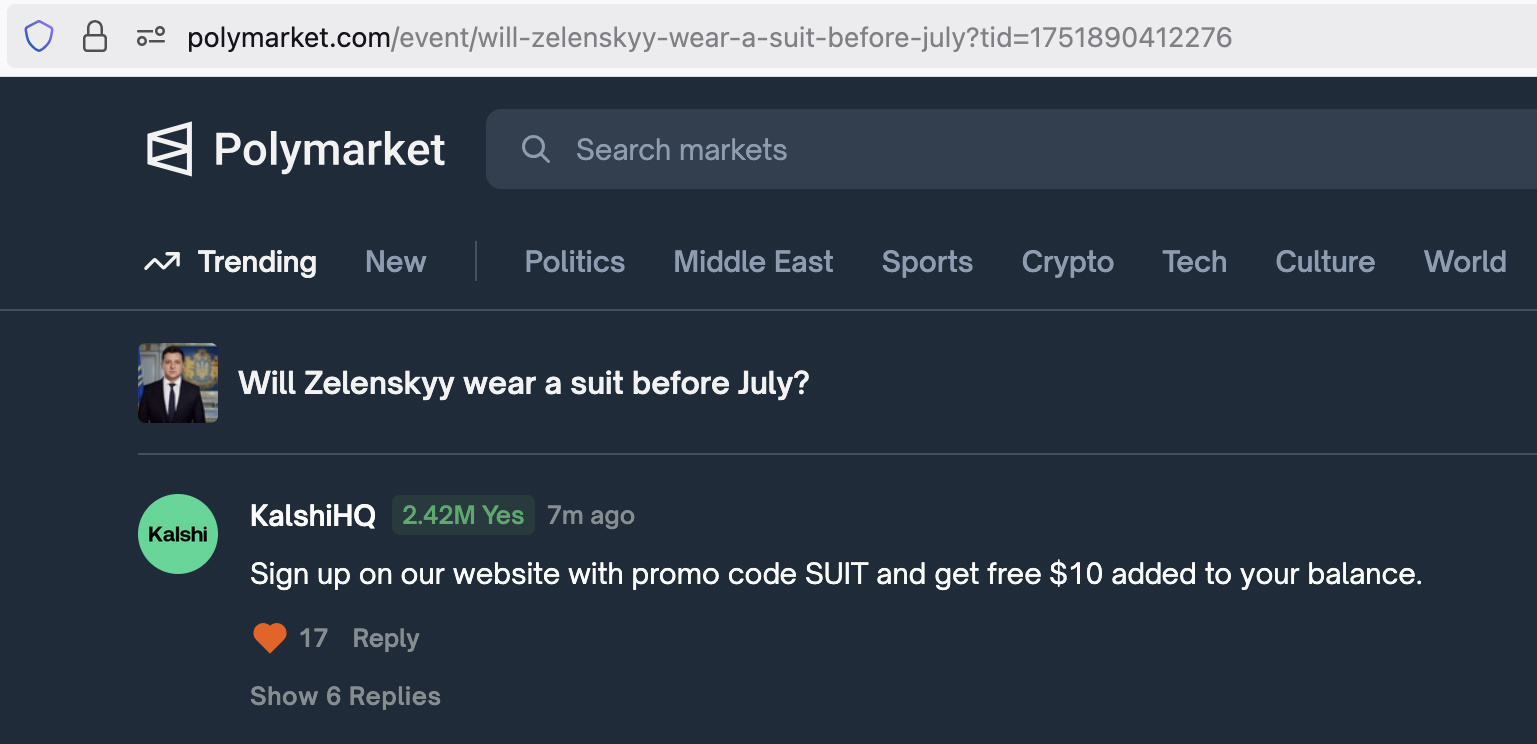Click the padlock site security icon
1537x744 pixels.
(95, 38)
